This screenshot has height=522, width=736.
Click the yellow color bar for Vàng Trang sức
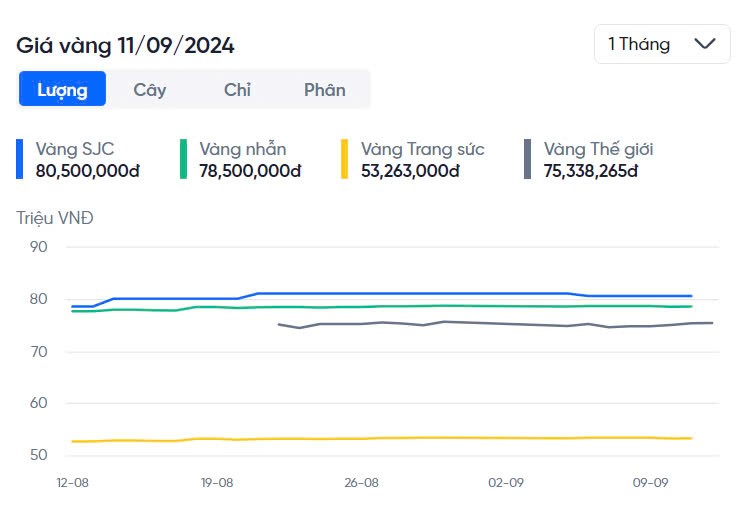pyautogui.click(x=345, y=159)
